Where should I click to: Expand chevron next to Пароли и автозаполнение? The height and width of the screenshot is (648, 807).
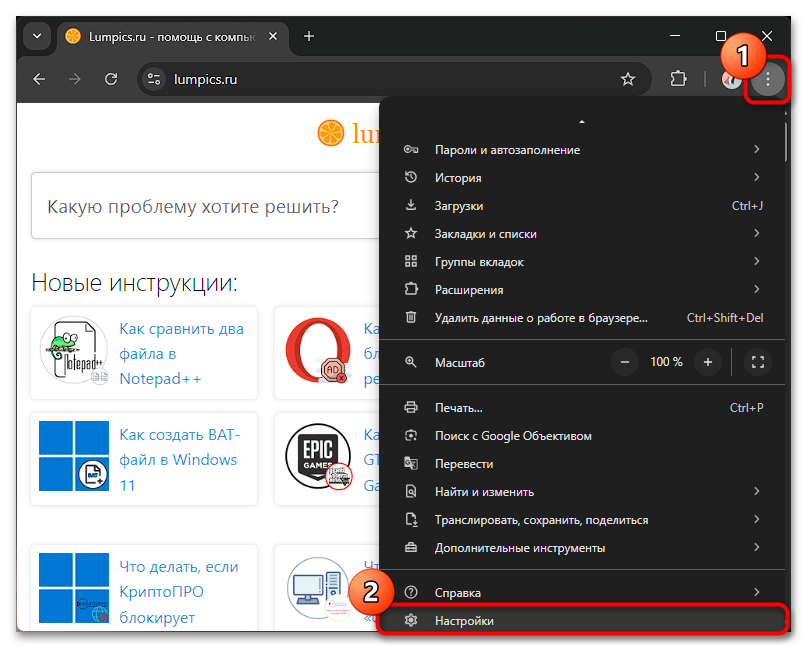[x=757, y=149]
